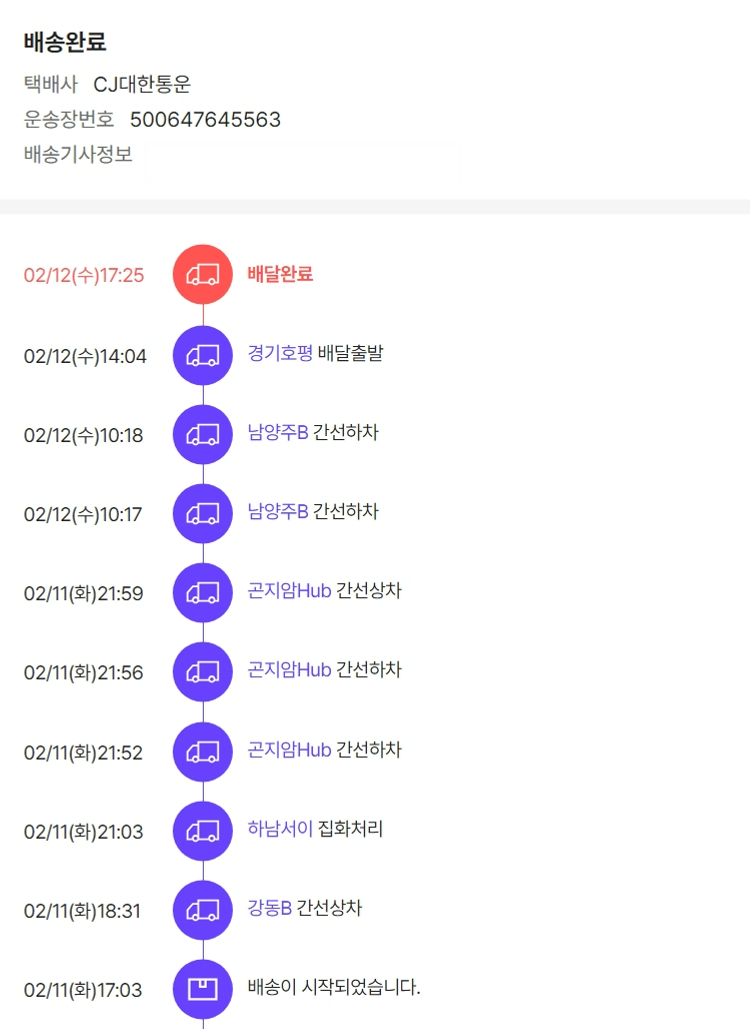Open the 경기호평 location link
Screen dimensions: 750x1029
[x=280, y=353]
